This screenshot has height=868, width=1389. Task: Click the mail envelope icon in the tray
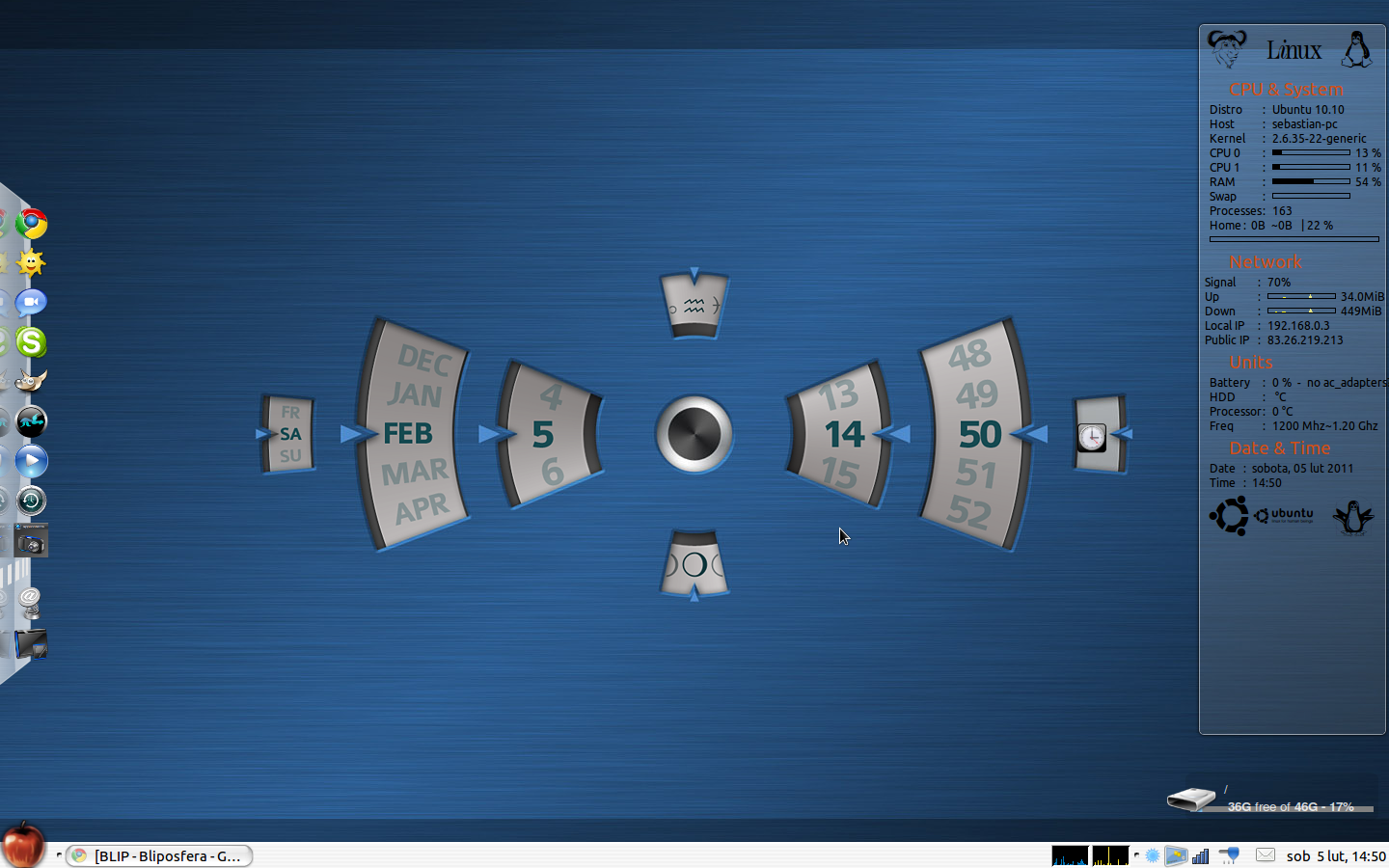pyautogui.click(x=1266, y=855)
